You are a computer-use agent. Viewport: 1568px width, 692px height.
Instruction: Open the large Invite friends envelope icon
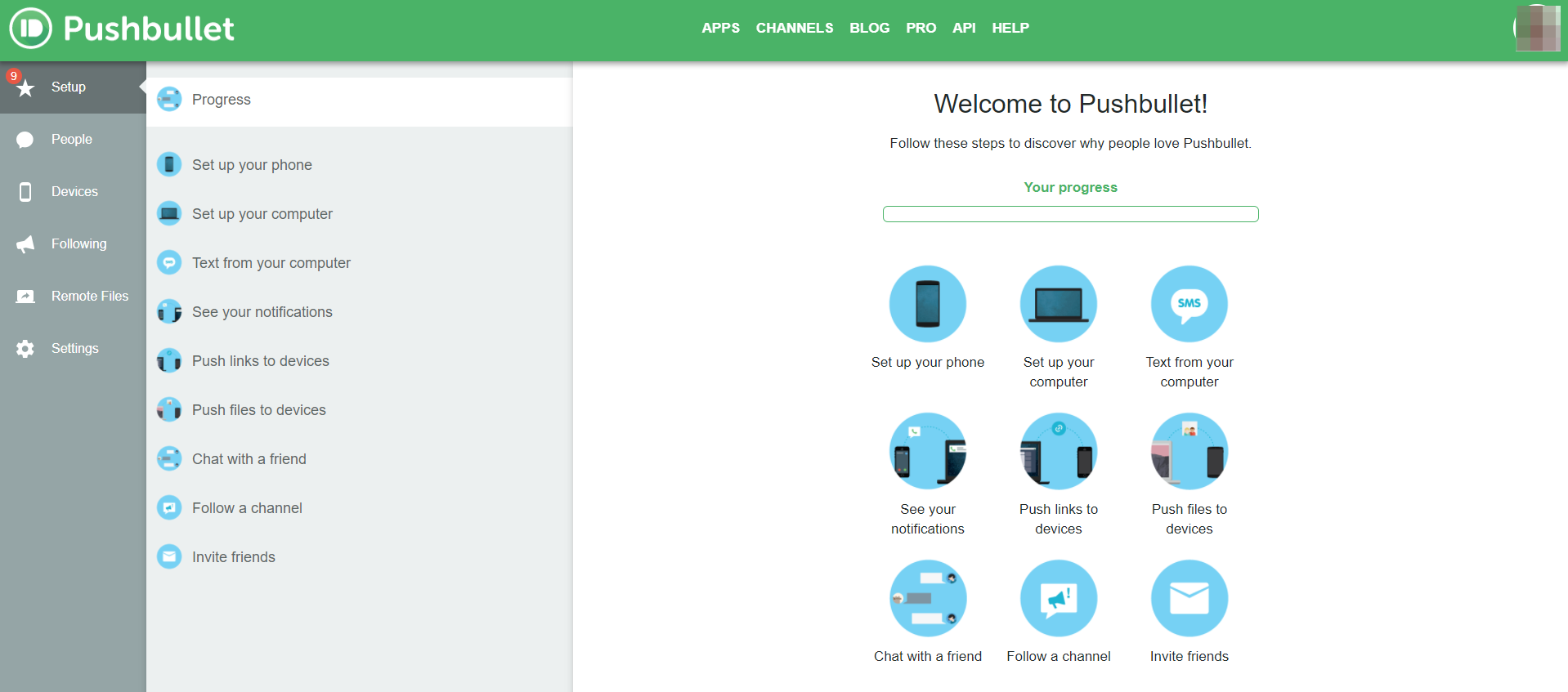(1189, 598)
